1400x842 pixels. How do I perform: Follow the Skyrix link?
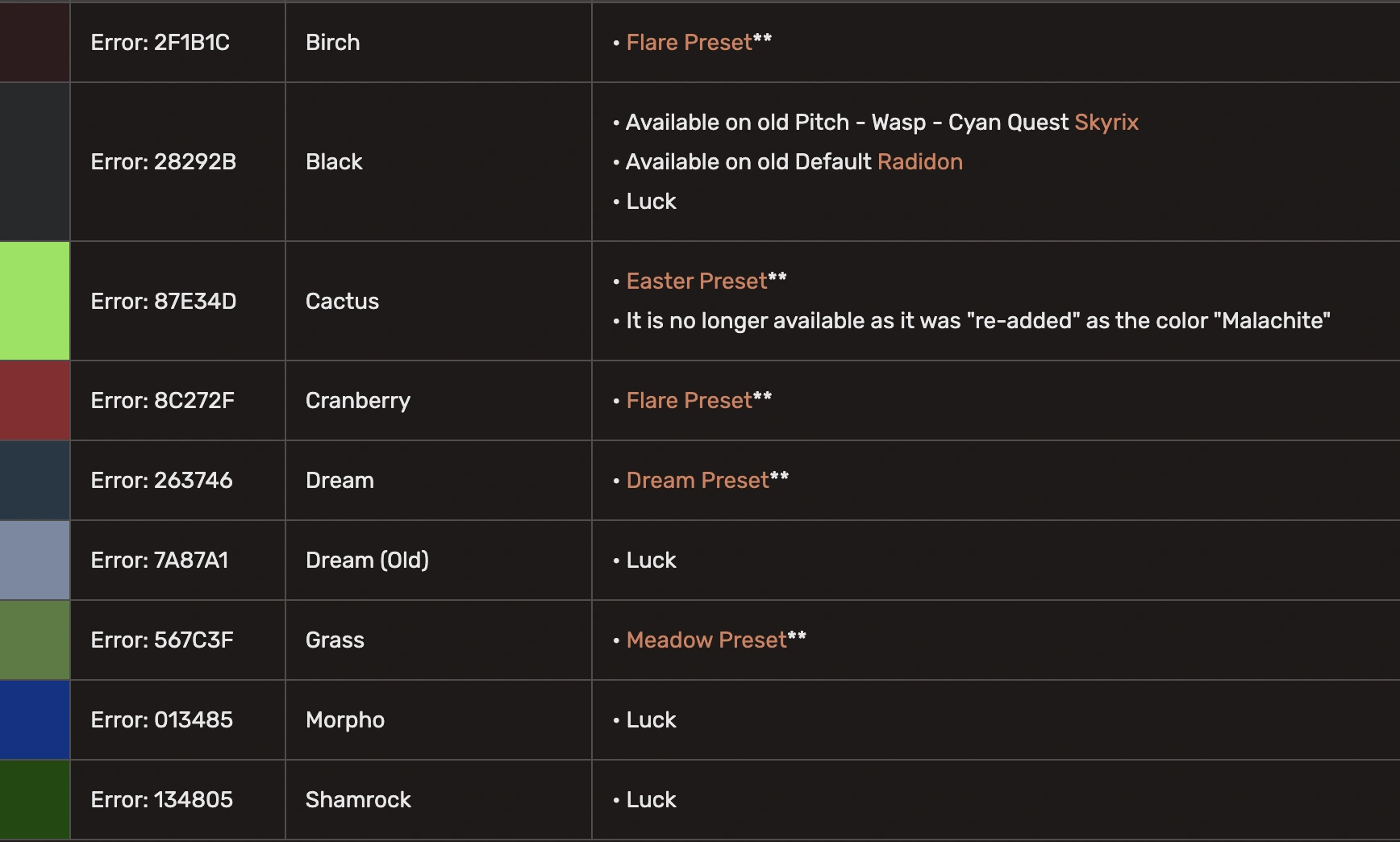point(1106,123)
